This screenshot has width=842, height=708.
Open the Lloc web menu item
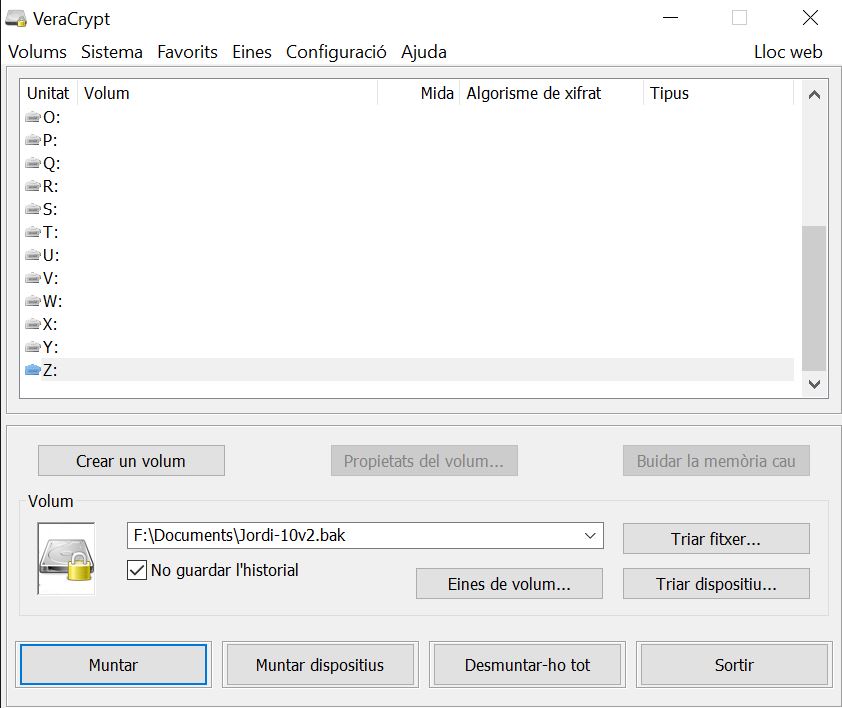click(x=788, y=52)
